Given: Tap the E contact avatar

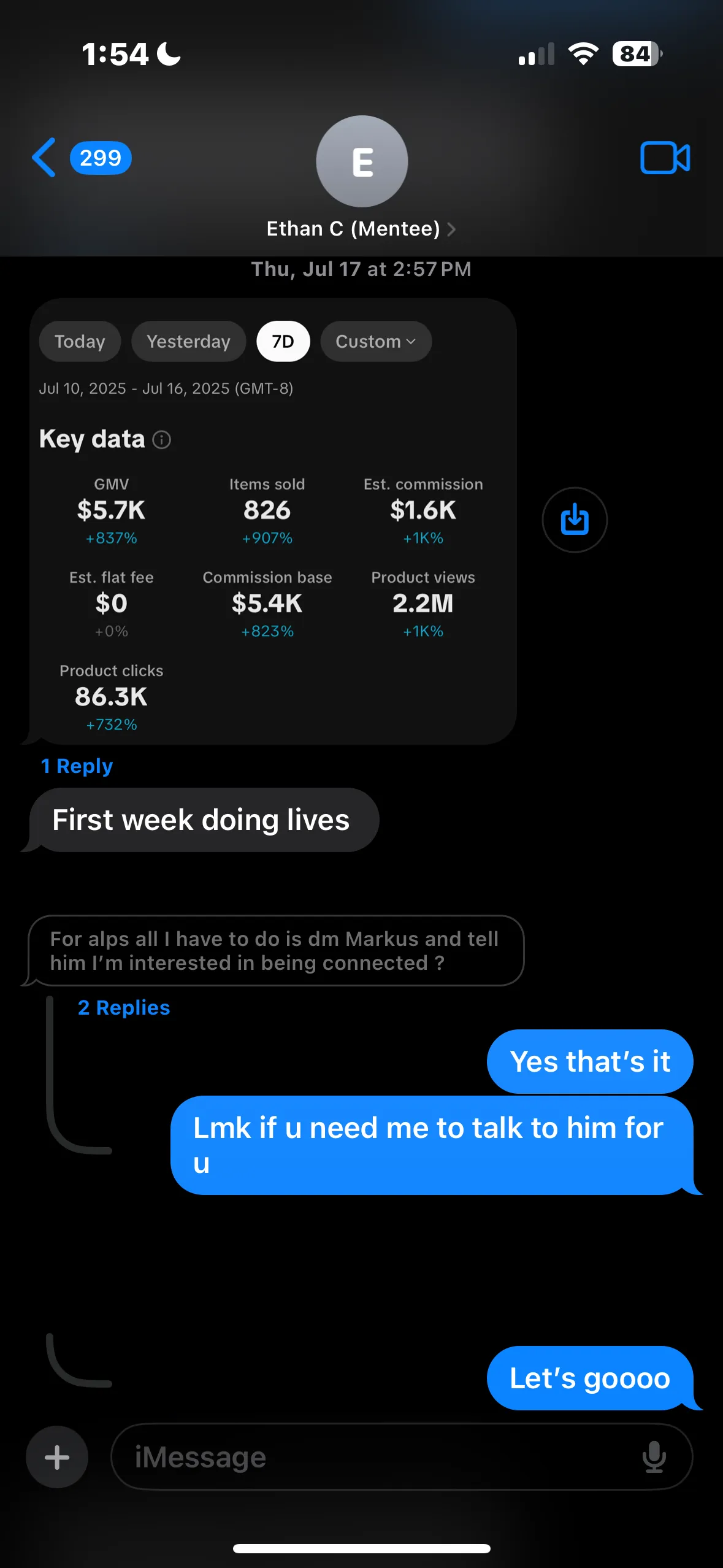Looking at the screenshot, I should tap(362, 161).
